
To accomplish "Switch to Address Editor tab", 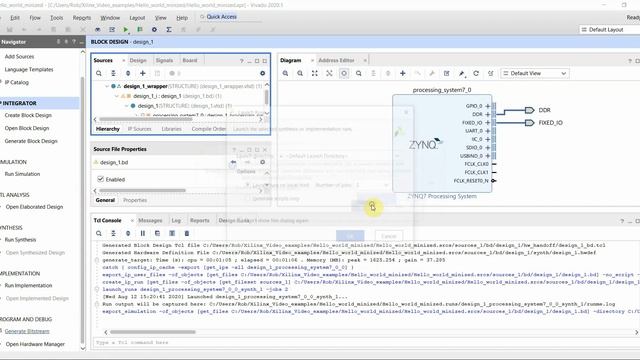I will point(336,60).
